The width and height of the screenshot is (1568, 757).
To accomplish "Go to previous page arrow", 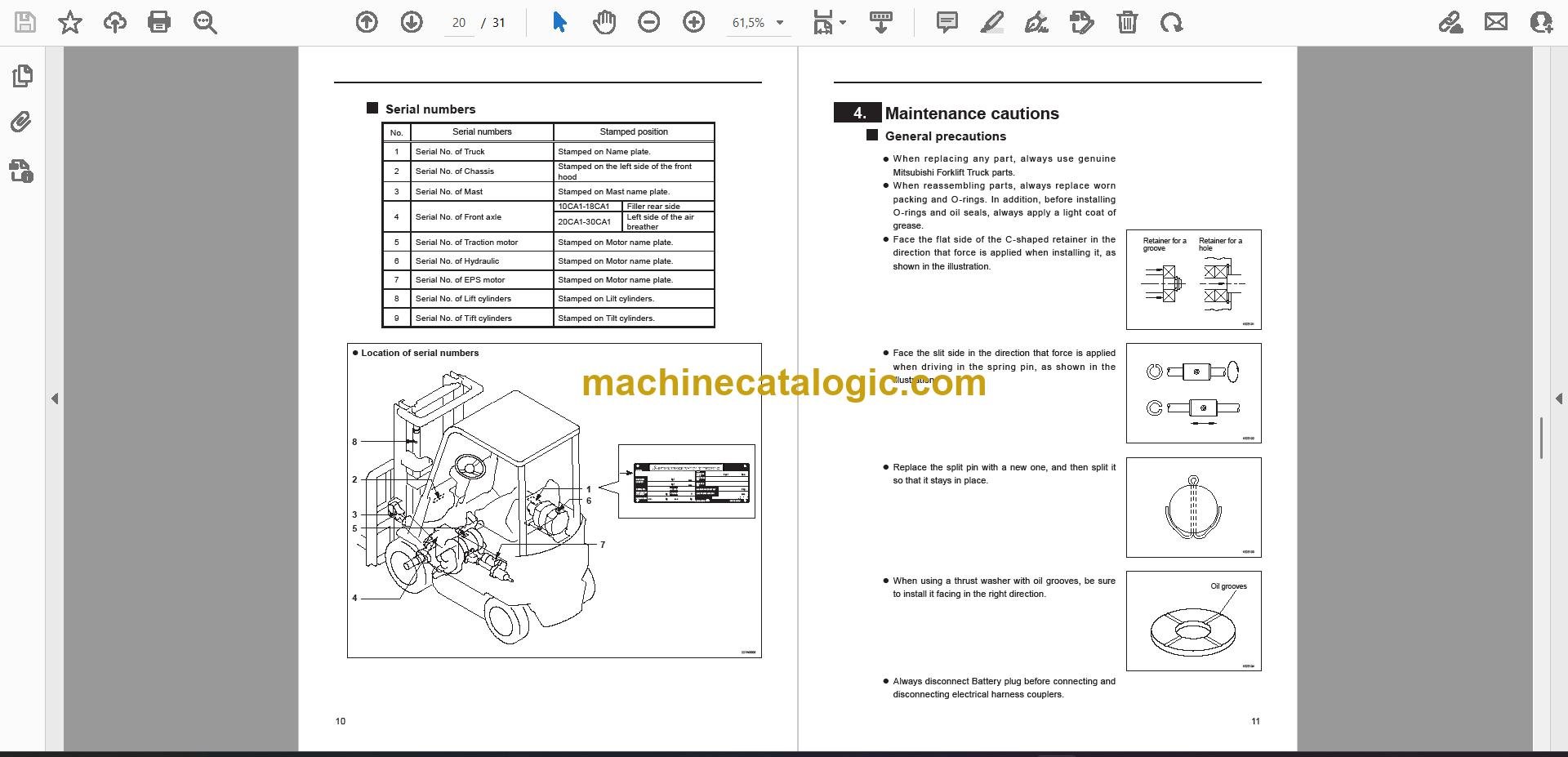I will pos(367,22).
